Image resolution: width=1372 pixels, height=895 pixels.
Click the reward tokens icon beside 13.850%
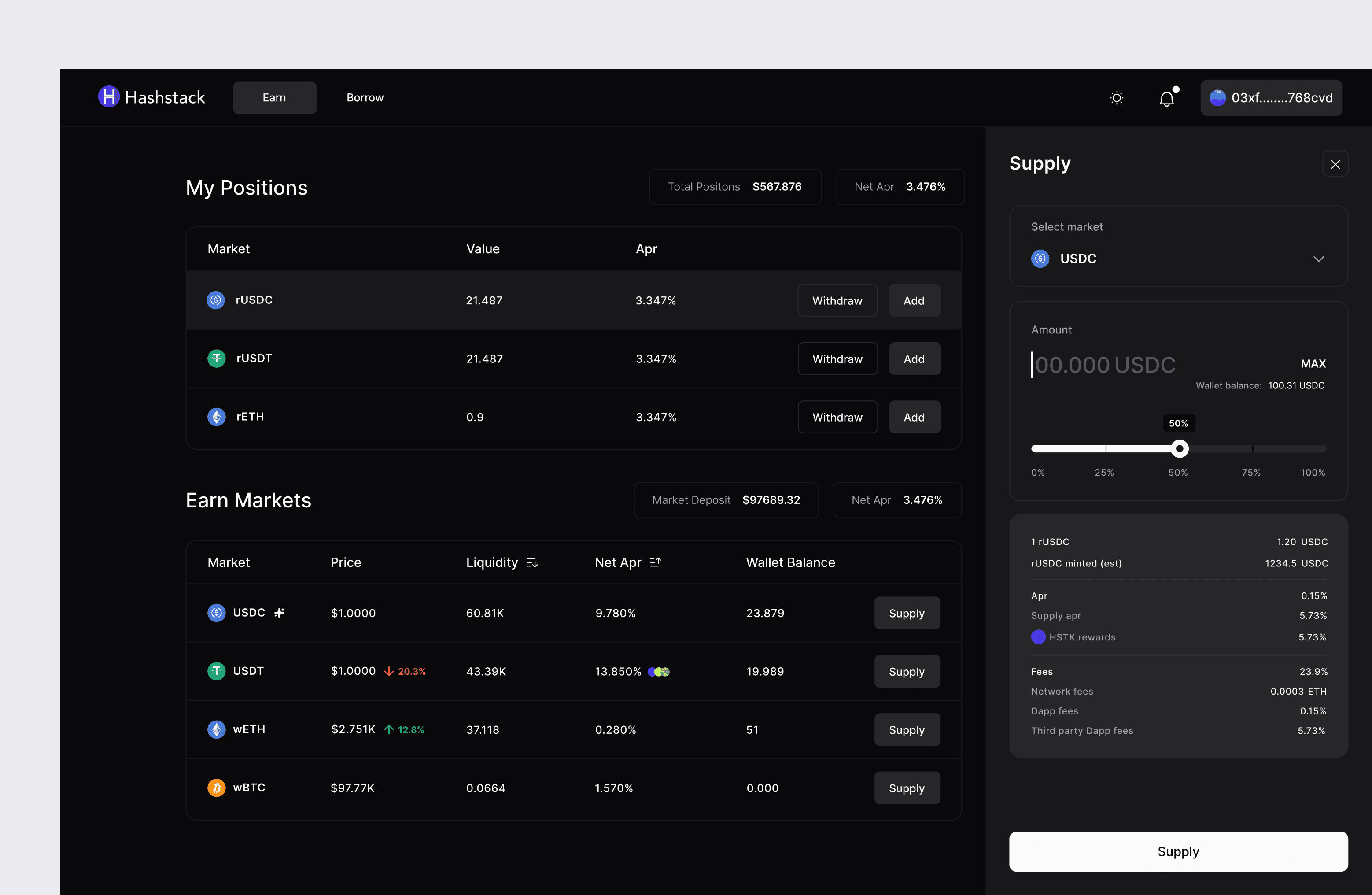659,672
